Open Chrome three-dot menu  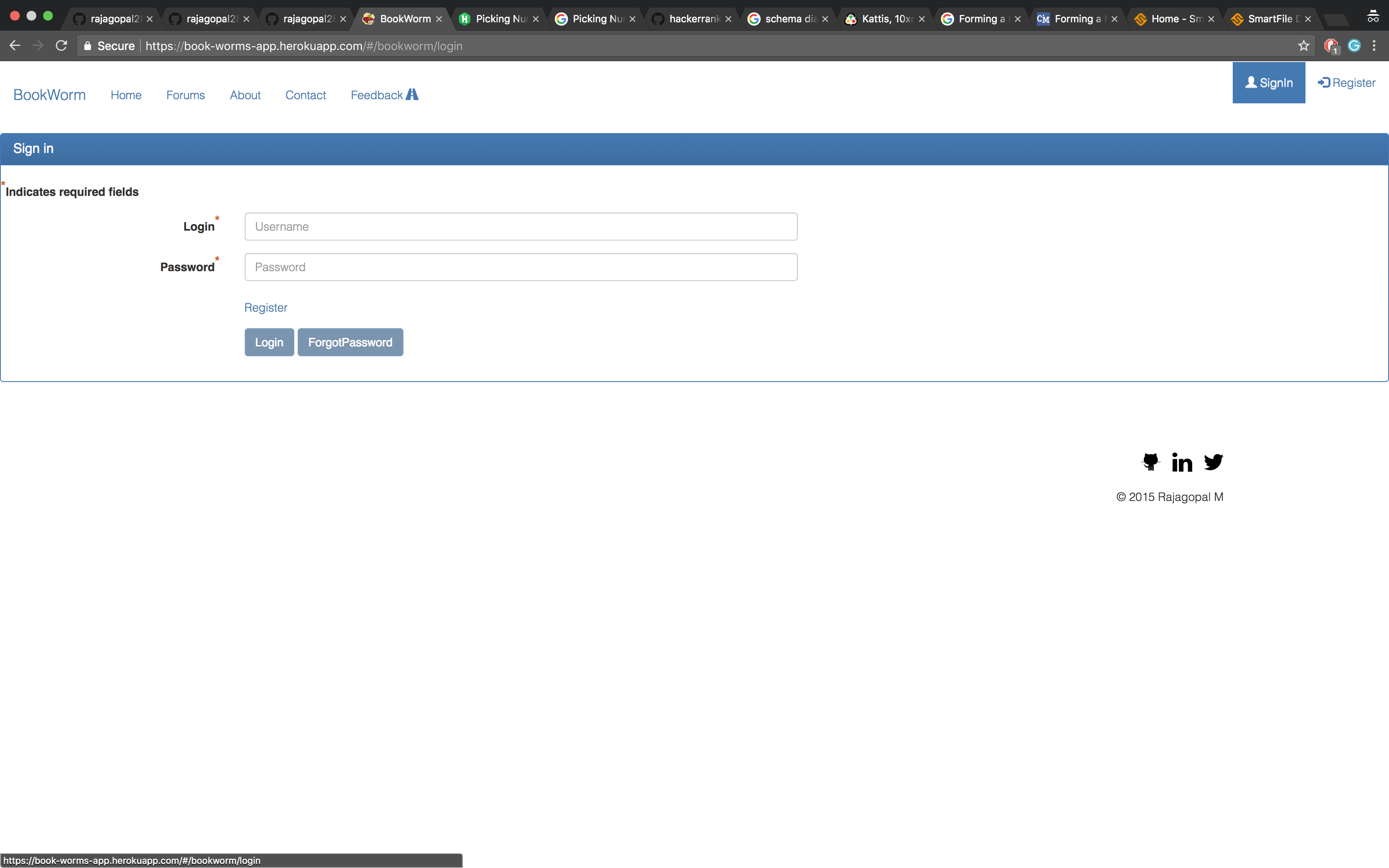coord(1374,46)
